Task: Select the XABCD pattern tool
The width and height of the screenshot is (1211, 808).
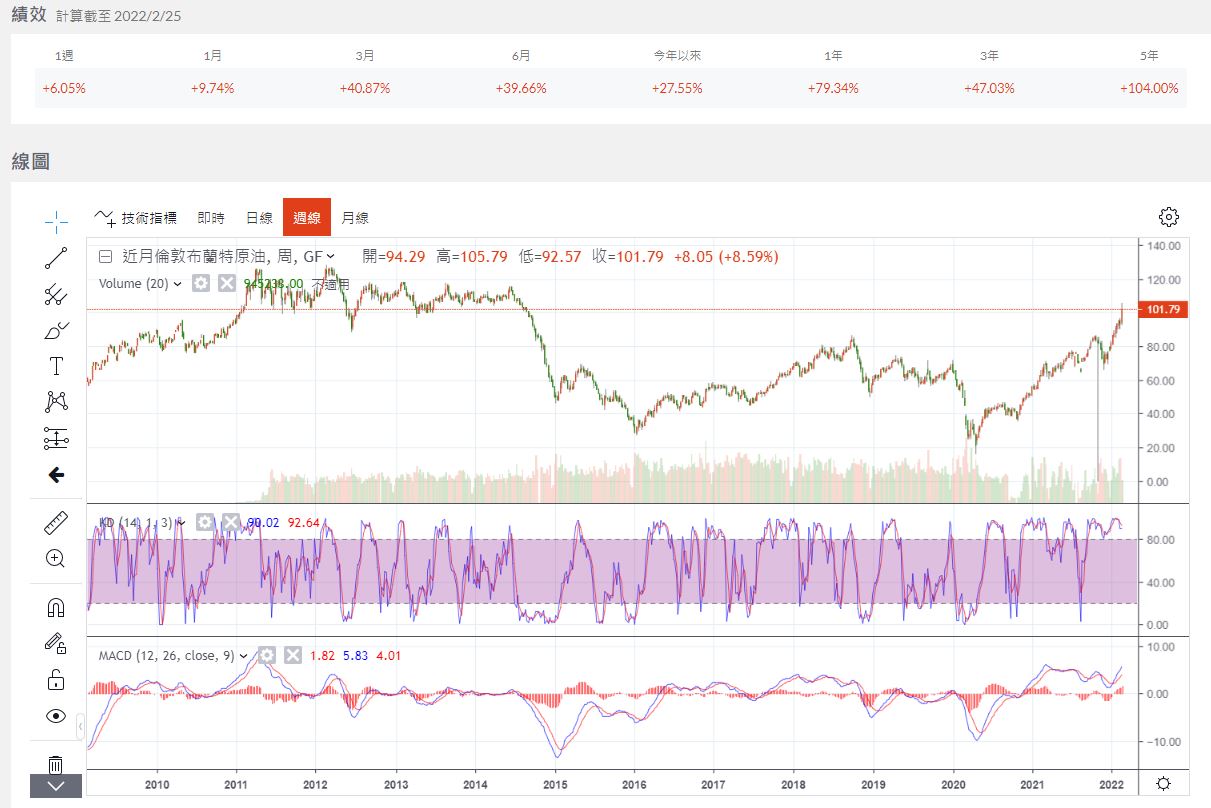Action: (56, 402)
